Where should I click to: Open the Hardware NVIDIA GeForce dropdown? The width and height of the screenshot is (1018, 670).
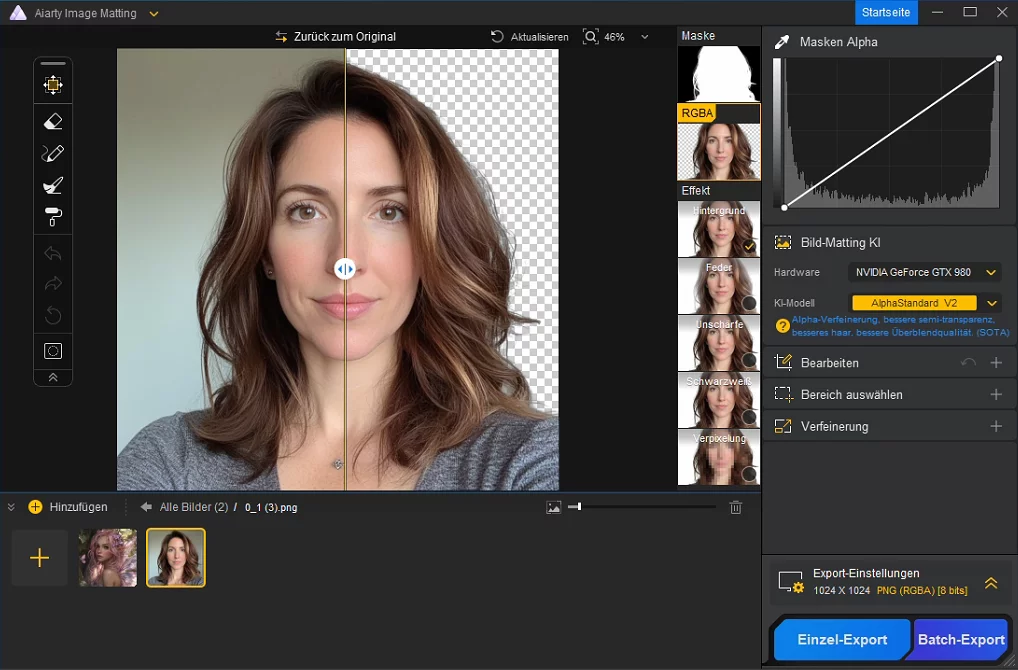coord(991,272)
